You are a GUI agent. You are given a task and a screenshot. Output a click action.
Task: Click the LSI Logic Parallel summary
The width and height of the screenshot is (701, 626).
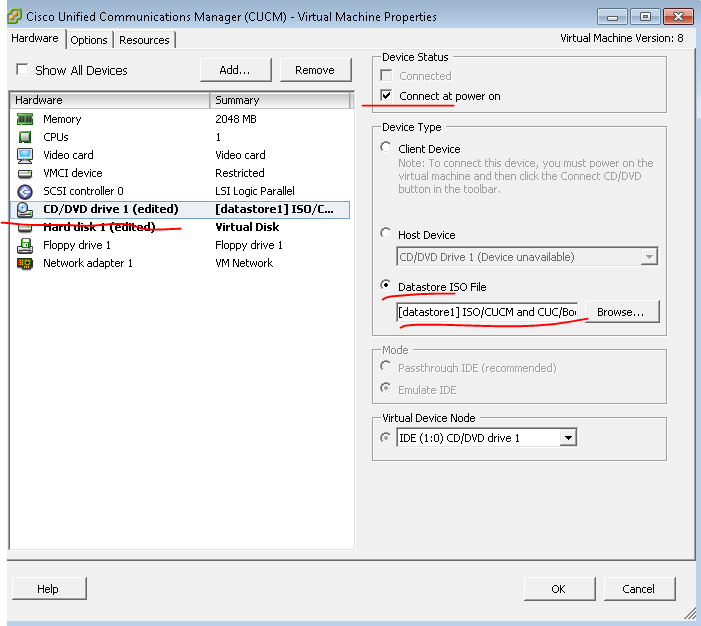255,191
